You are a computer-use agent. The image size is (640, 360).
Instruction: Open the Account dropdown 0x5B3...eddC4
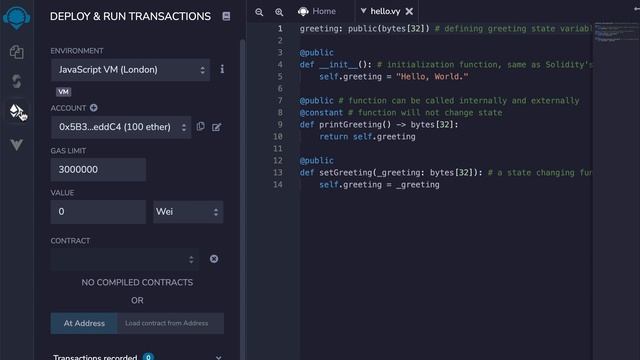click(121, 127)
